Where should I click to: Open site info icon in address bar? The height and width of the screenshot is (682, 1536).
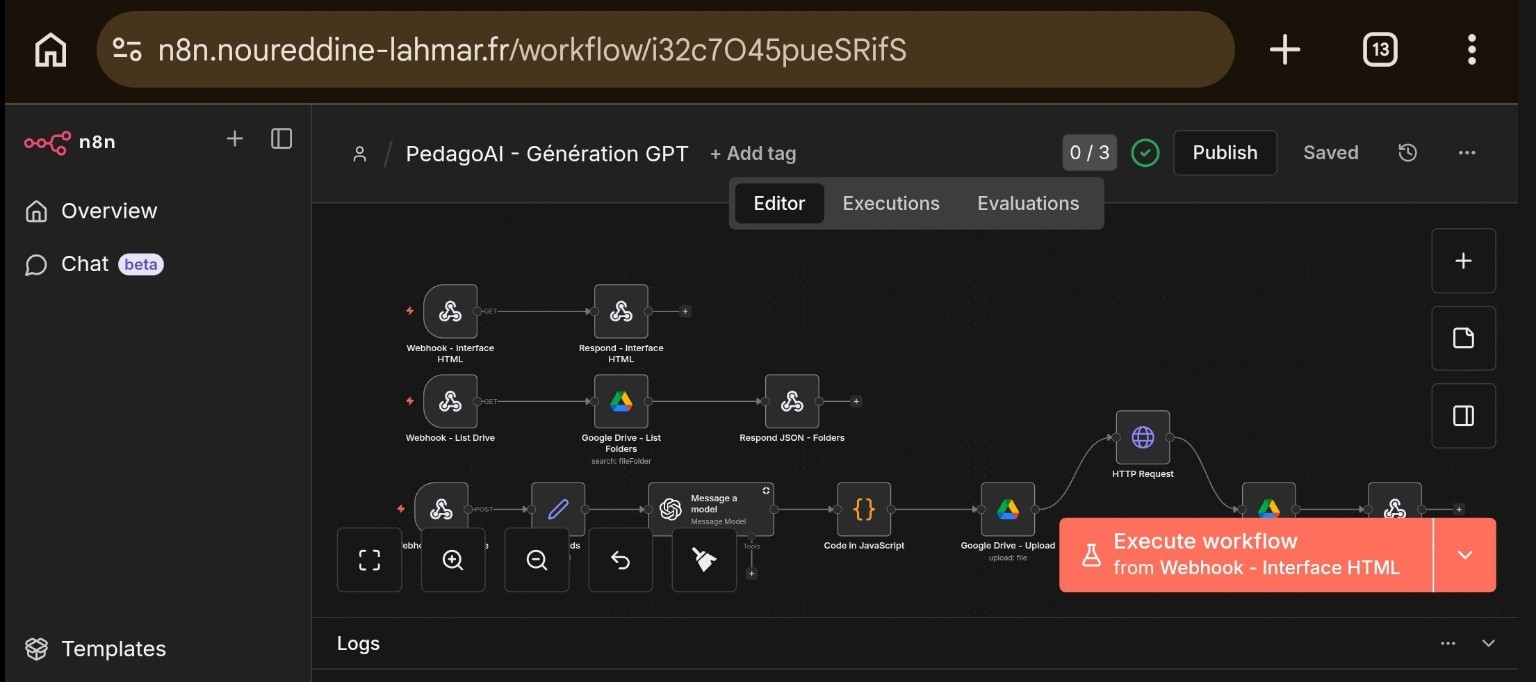click(127, 49)
